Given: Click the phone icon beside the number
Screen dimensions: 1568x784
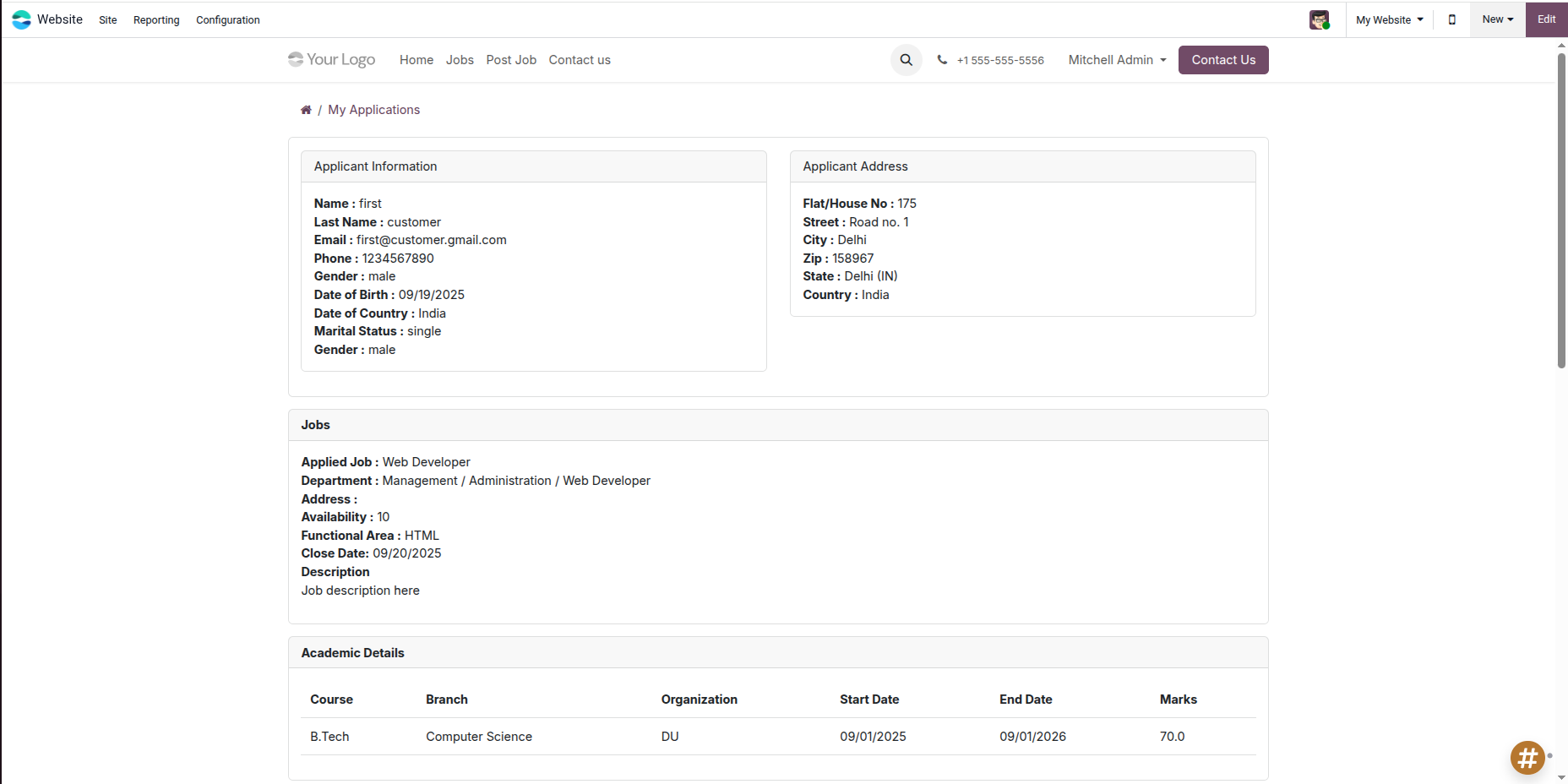Looking at the screenshot, I should point(942,60).
